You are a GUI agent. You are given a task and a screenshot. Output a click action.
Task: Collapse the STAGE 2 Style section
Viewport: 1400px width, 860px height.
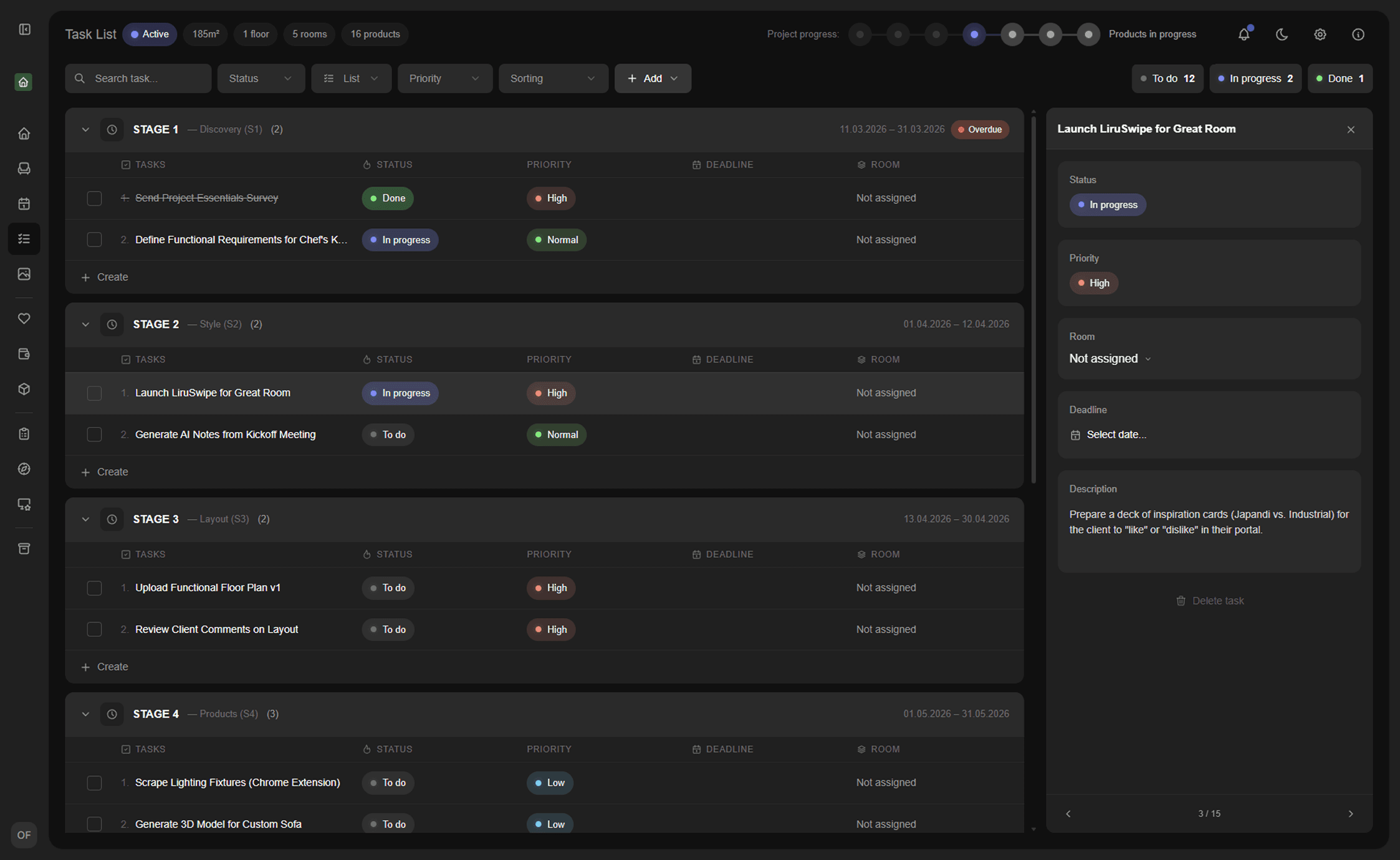point(85,324)
